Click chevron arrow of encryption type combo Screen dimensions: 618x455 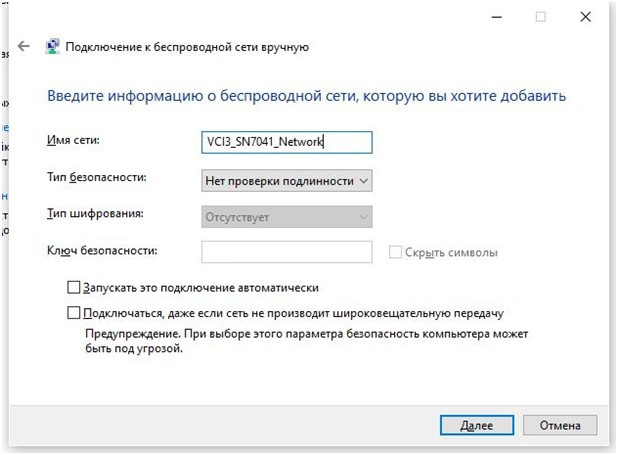(363, 217)
